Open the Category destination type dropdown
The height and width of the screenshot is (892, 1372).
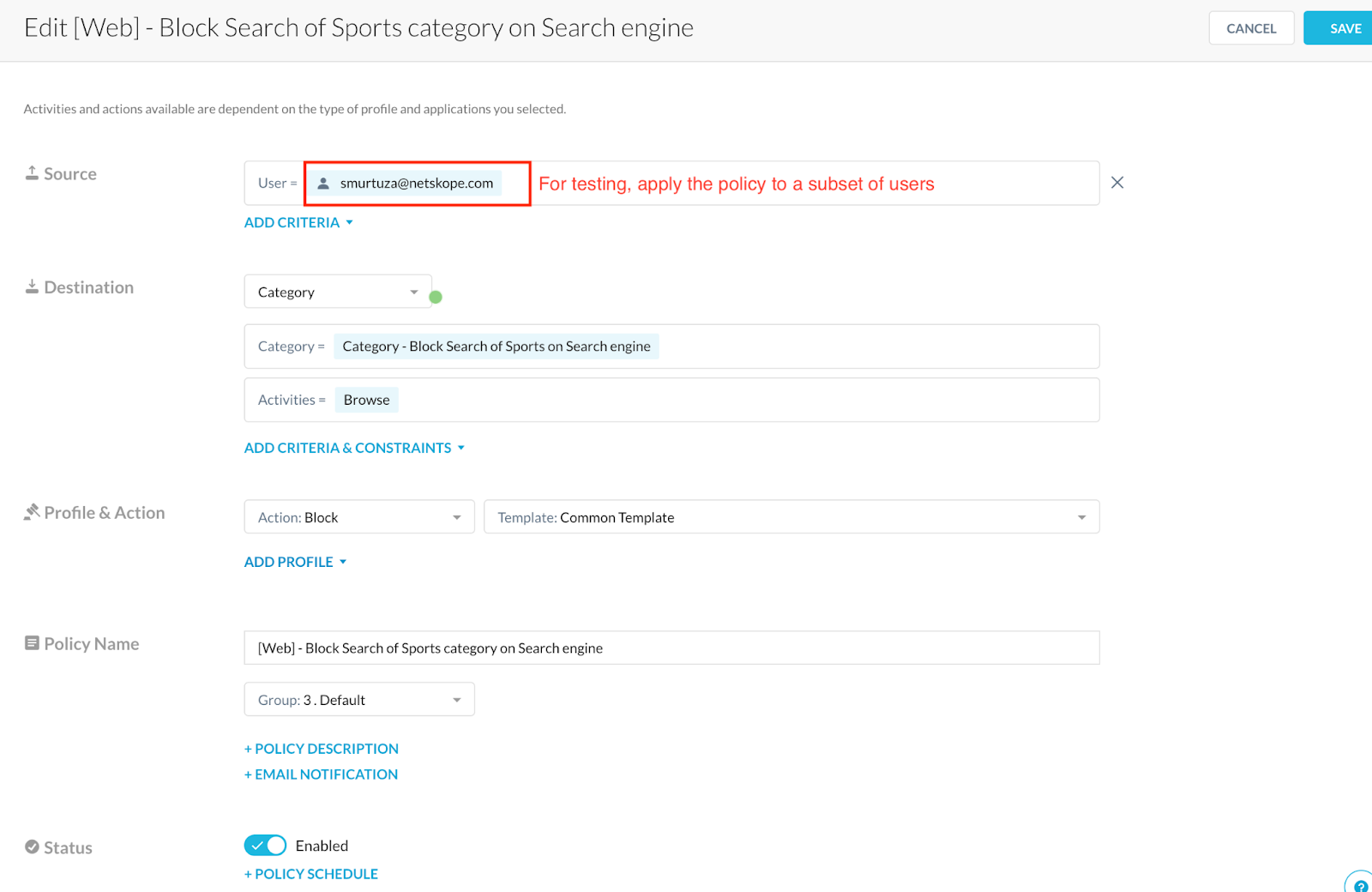tap(338, 292)
